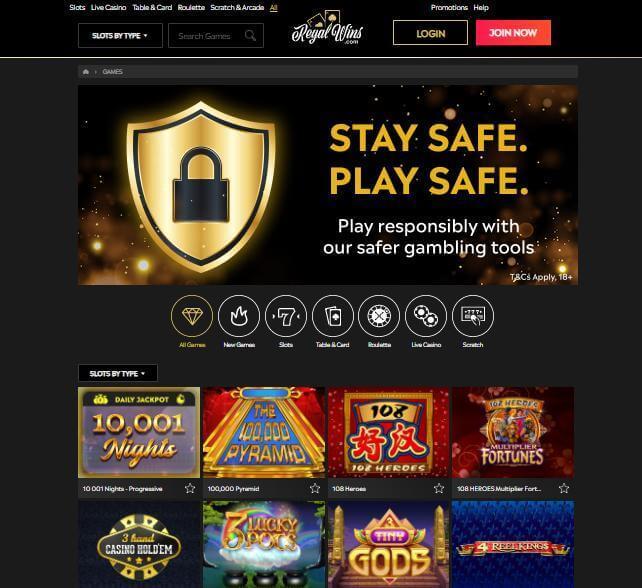Click the LOGIN button
The image size is (642, 588).
[x=430, y=33]
